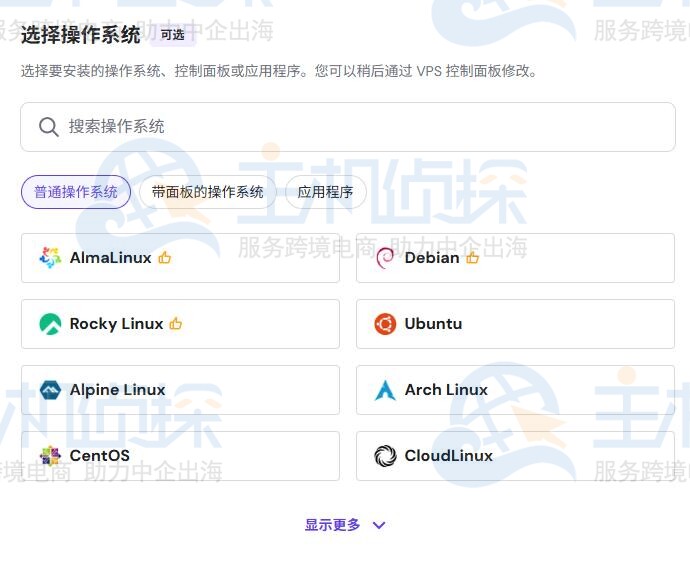This screenshot has height=563, width=690.
Task: Select the Arch Linux card
Action: [x=515, y=390]
